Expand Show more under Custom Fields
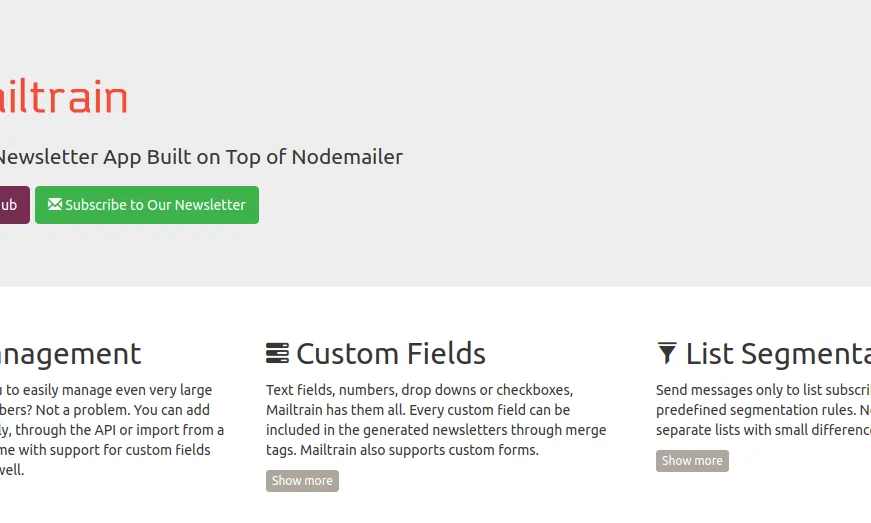The height and width of the screenshot is (523, 871). click(x=302, y=481)
